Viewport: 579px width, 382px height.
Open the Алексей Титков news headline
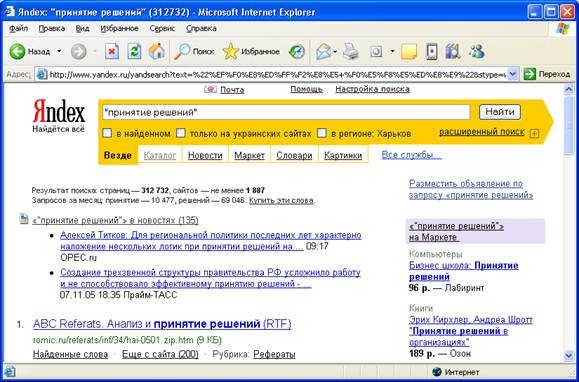pos(210,241)
